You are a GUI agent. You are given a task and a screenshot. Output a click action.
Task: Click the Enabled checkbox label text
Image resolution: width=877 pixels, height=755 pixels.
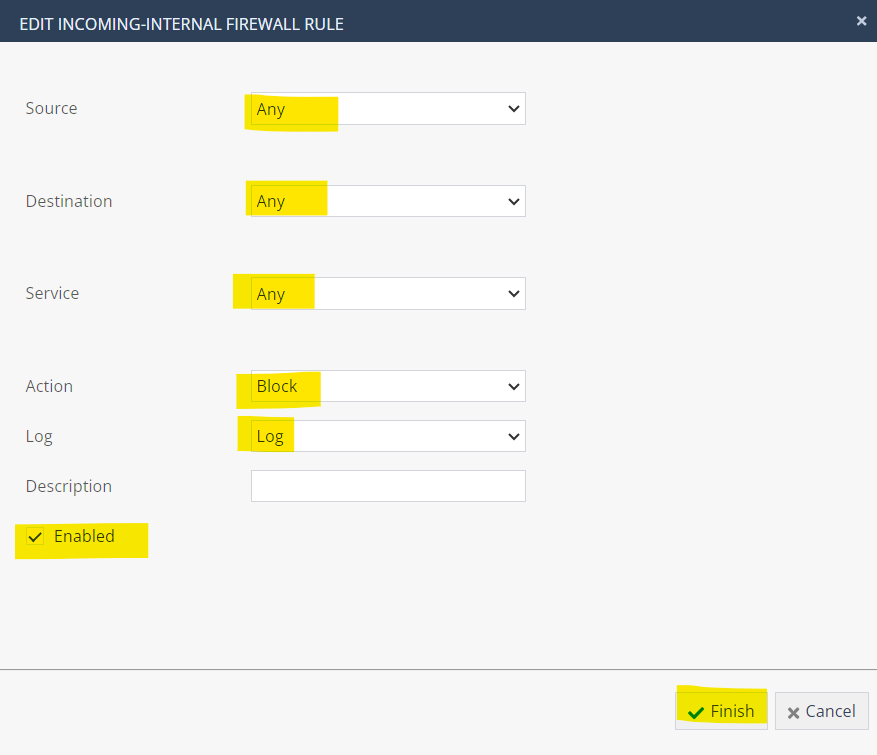point(84,536)
